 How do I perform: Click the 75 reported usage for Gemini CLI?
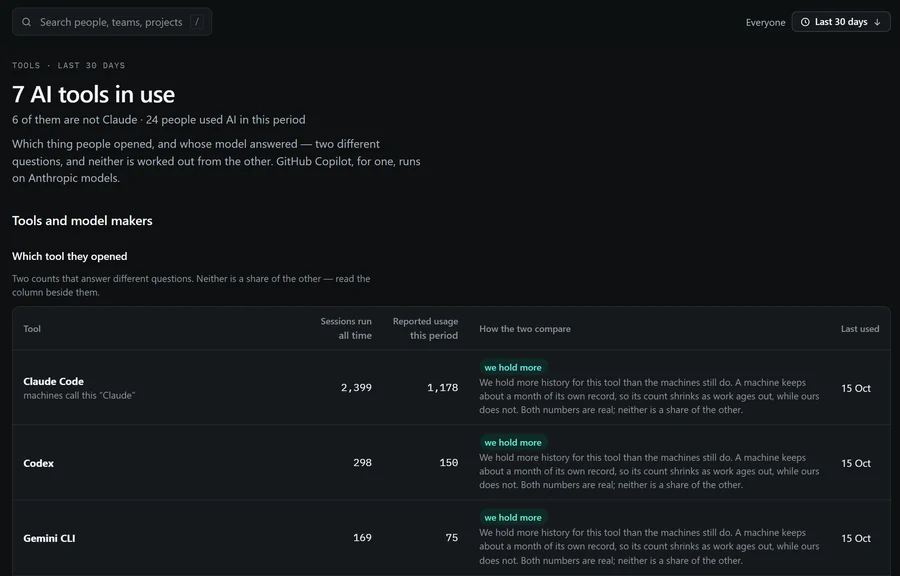pyautogui.click(x=452, y=538)
